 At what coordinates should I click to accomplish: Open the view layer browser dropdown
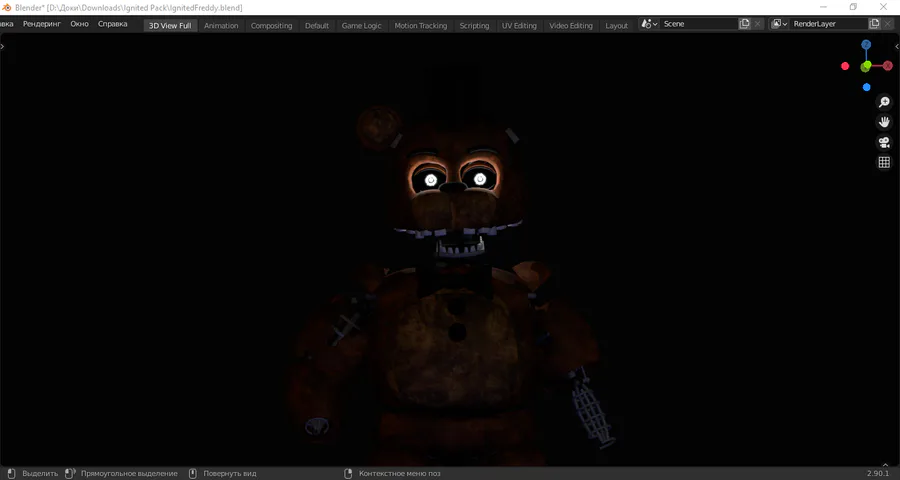[x=779, y=24]
